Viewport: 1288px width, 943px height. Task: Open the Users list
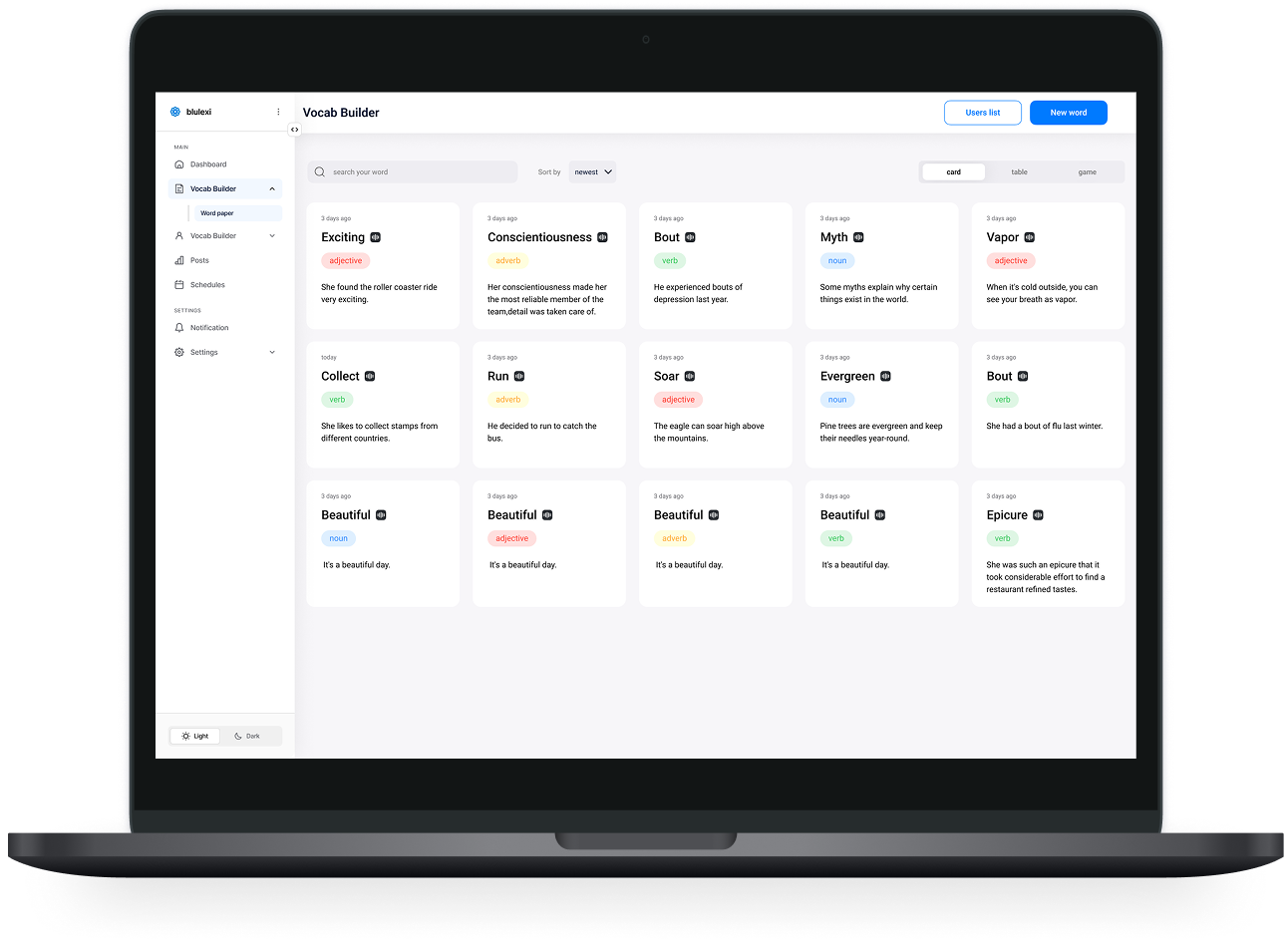[982, 113]
